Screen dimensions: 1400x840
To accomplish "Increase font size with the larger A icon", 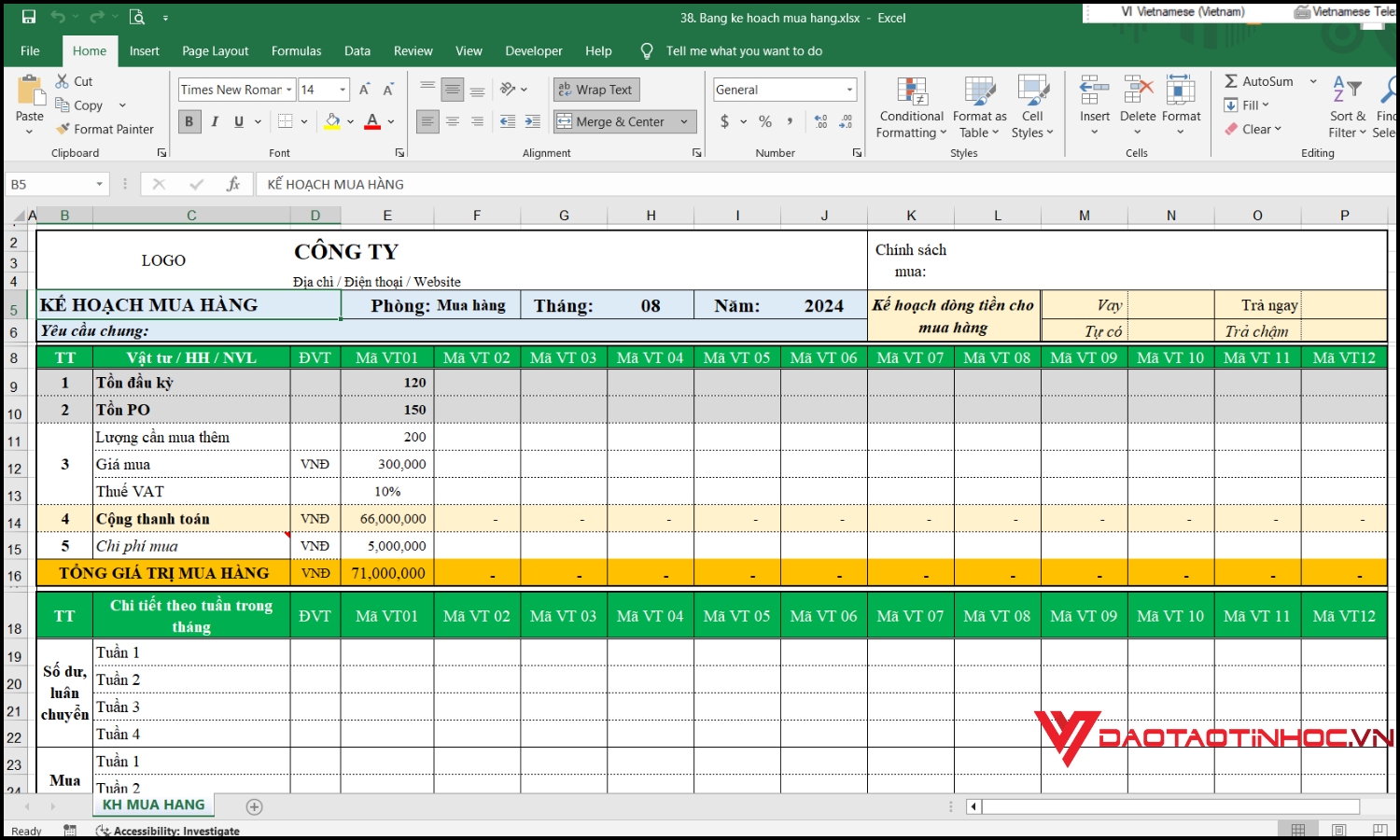I will coord(365,90).
